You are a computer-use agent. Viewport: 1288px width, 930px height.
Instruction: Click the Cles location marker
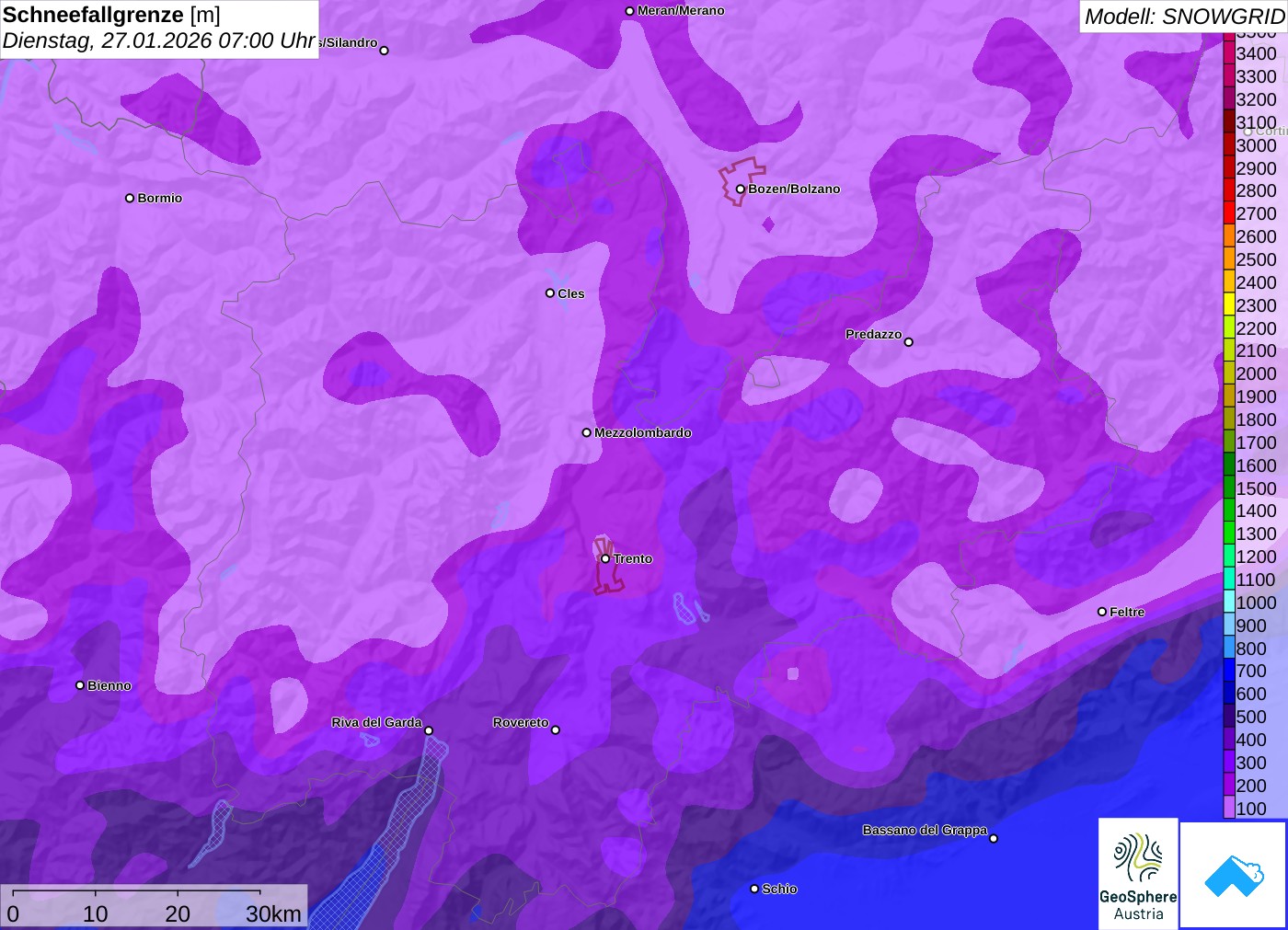pyautogui.click(x=550, y=293)
